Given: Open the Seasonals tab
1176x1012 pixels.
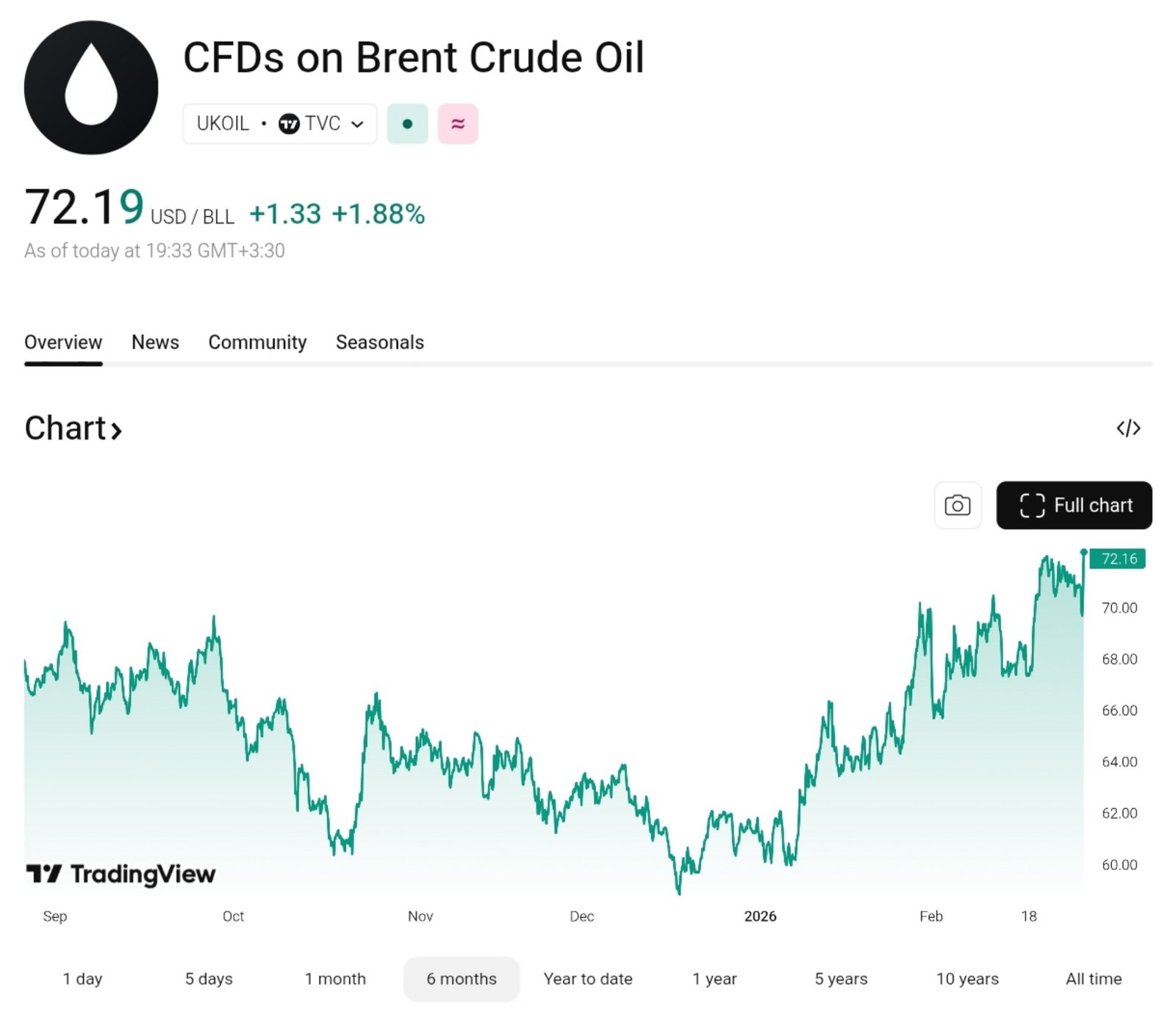Looking at the screenshot, I should [x=379, y=342].
